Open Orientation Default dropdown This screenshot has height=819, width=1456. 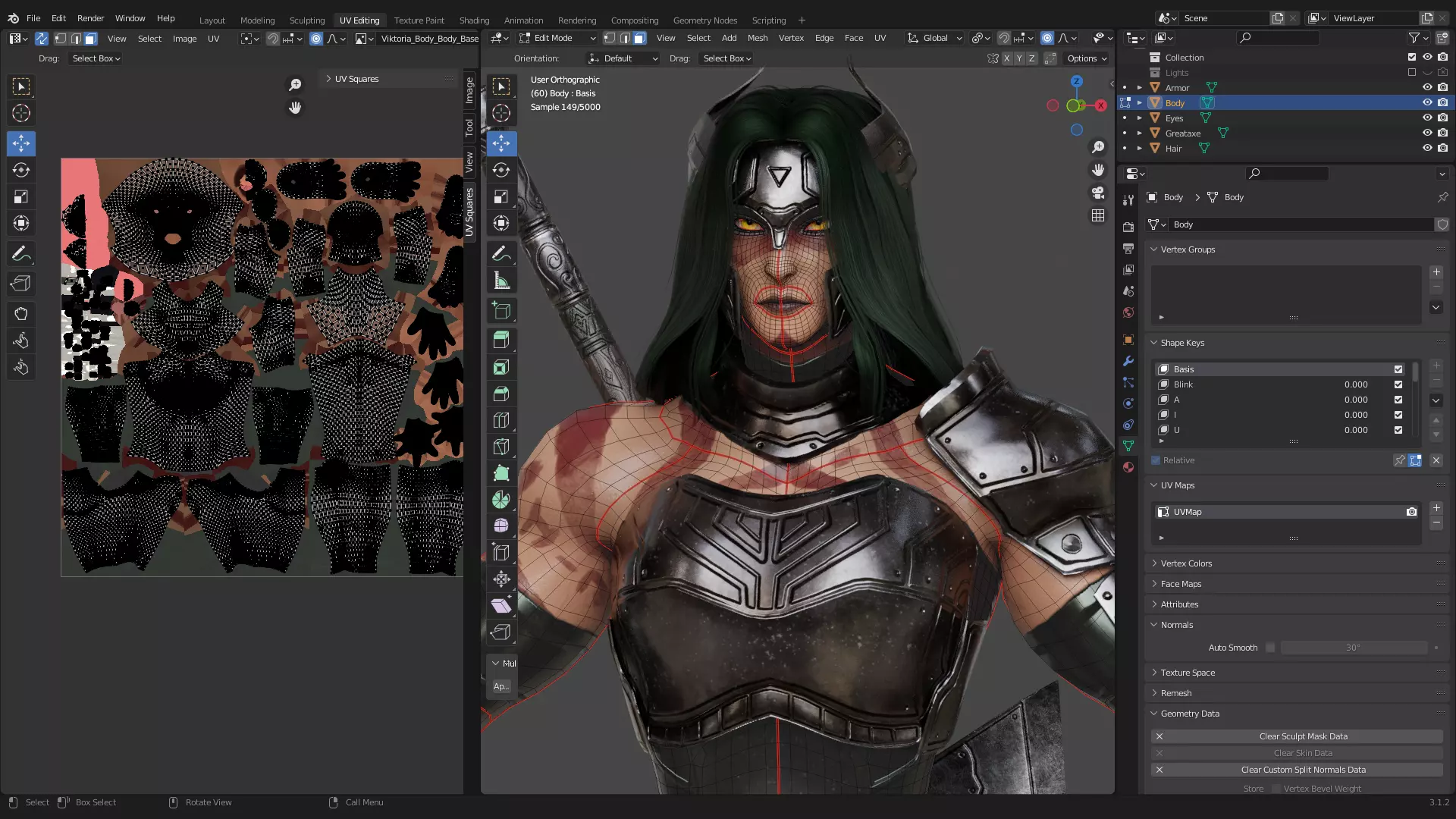coord(623,58)
